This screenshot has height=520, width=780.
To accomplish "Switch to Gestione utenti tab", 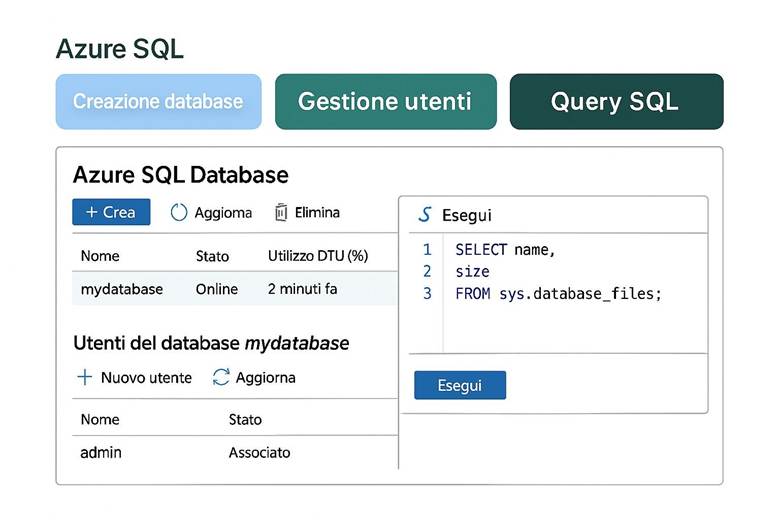I will [385, 101].
